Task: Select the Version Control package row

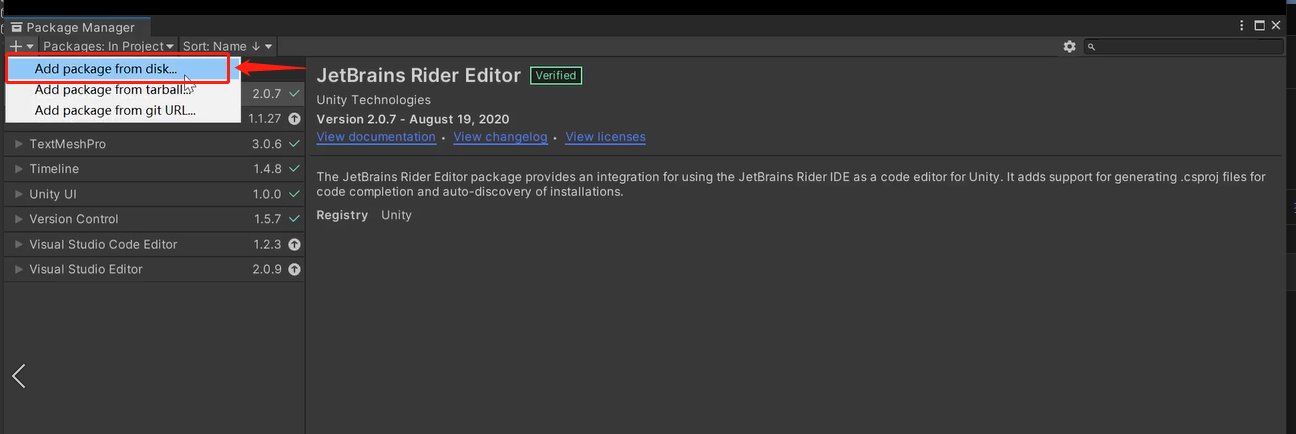Action: pos(154,219)
